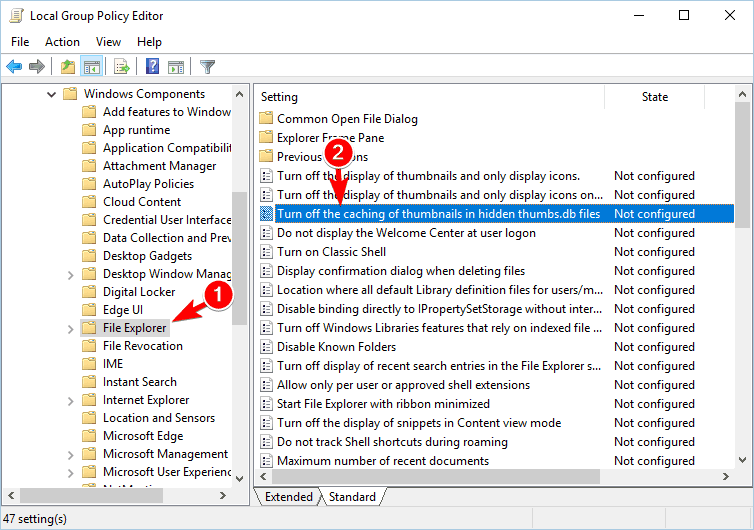Switch to the Standard tab

(352, 497)
